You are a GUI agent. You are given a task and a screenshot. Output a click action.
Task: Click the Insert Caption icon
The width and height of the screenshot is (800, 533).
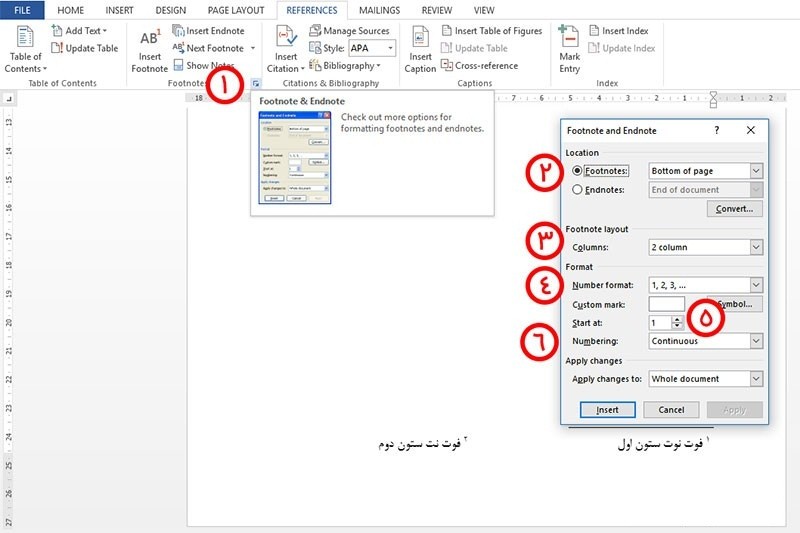(420, 40)
